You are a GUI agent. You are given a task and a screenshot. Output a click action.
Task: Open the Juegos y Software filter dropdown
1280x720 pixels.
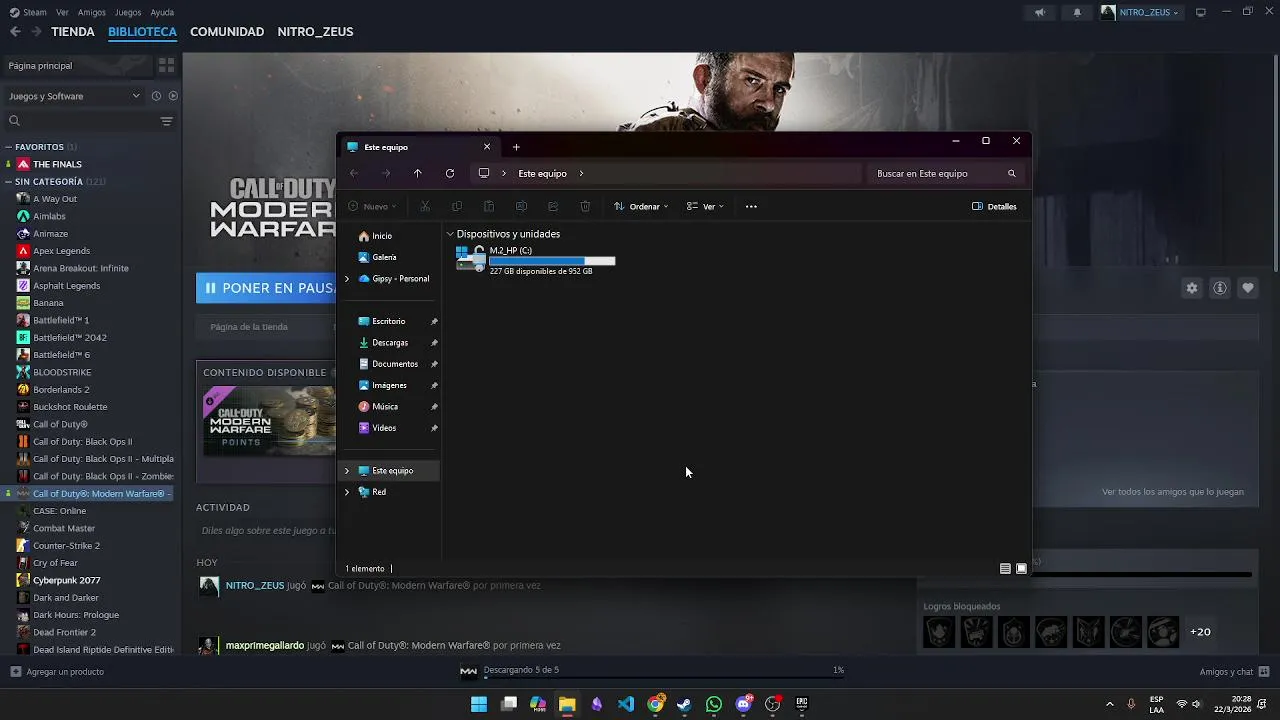click(x=74, y=96)
